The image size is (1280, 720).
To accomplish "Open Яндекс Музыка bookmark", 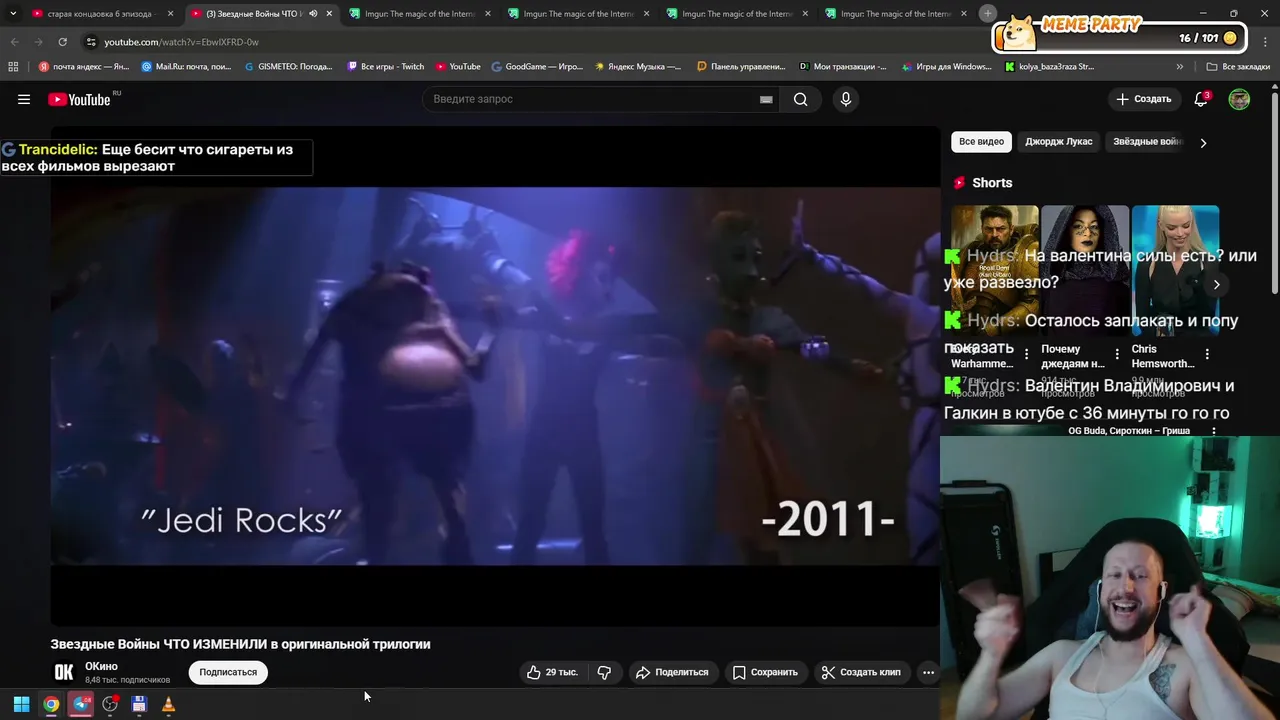I will pos(637,67).
